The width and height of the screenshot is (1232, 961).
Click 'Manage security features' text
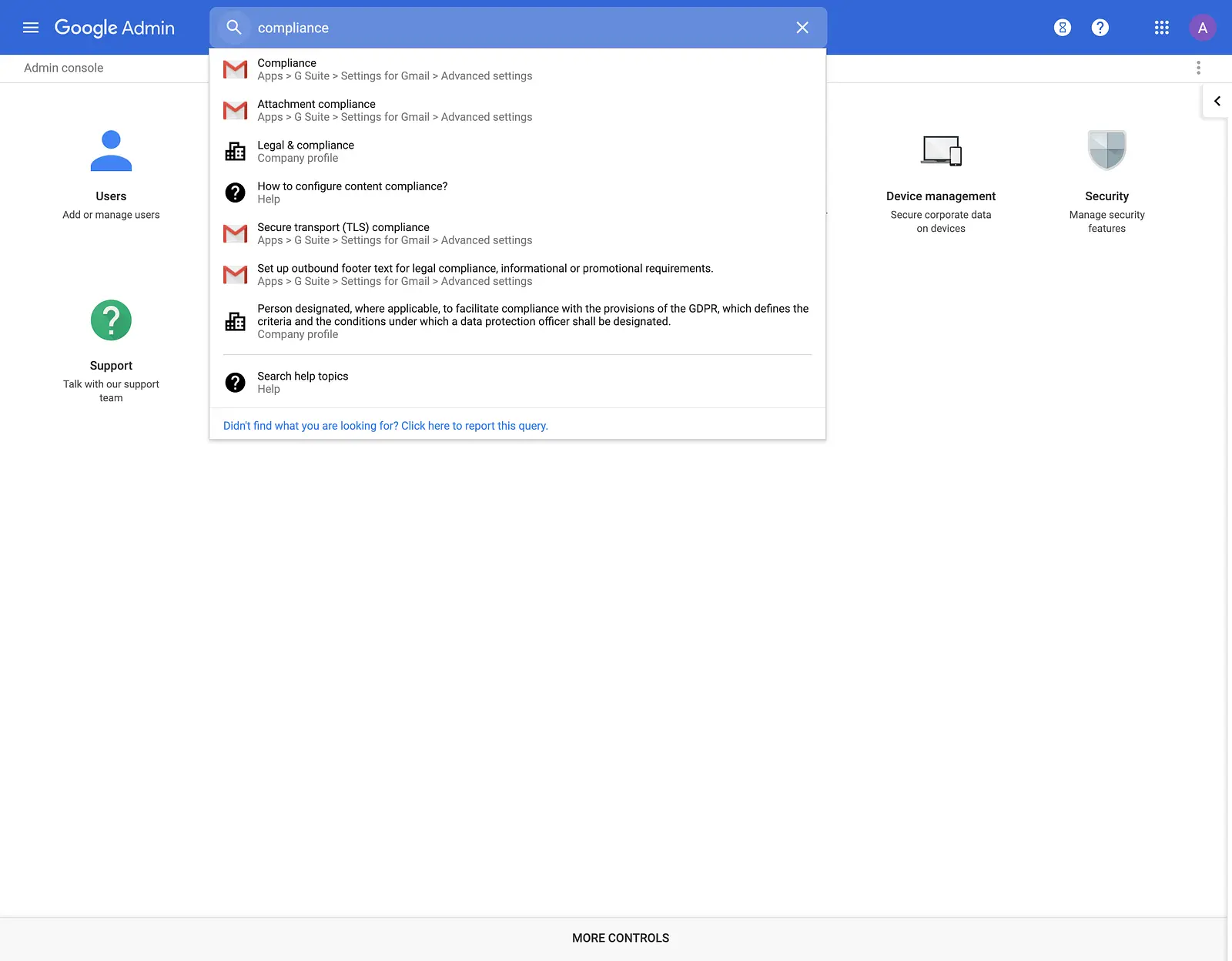point(1107,222)
